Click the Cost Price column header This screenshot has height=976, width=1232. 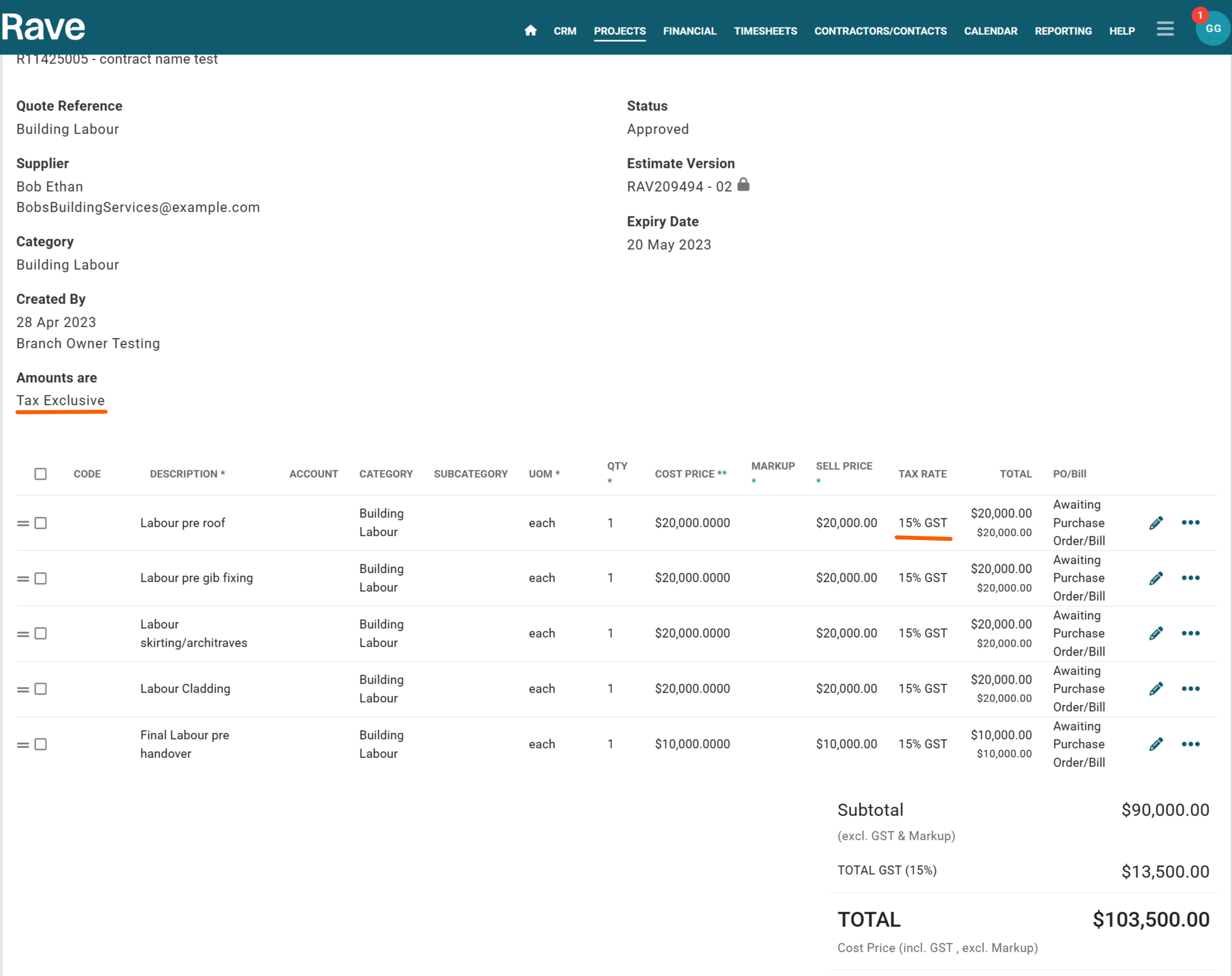pyautogui.click(x=690, y=473)
